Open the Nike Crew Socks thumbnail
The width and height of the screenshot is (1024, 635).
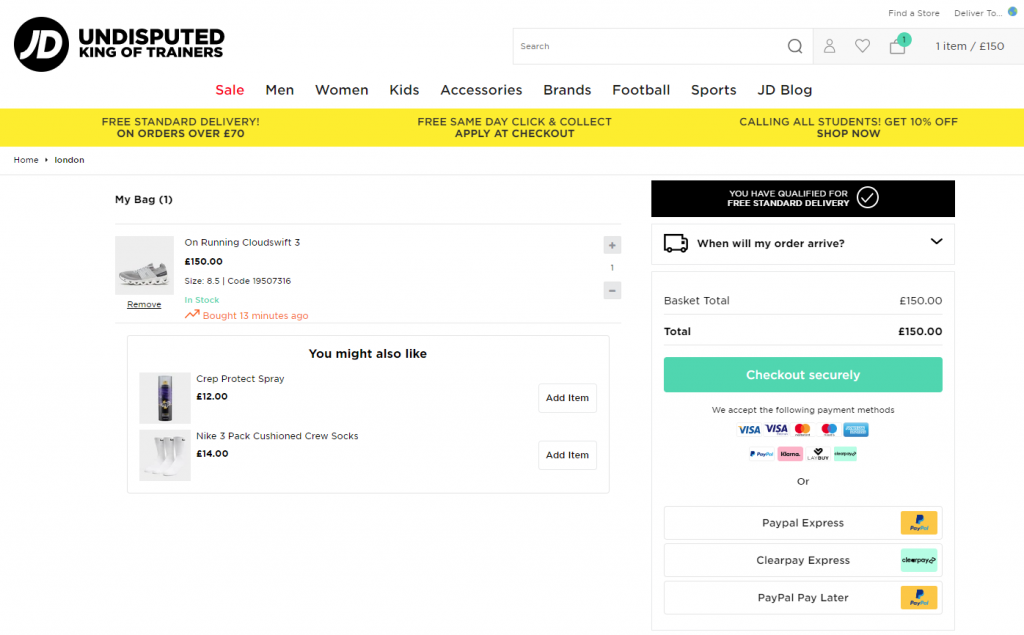click(x=165, y=455)
